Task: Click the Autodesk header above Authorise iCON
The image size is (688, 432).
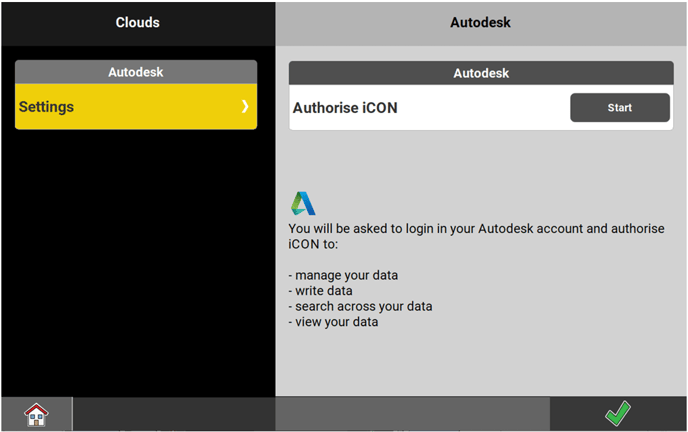Action: pyautogui.click(x=480, y=73)
